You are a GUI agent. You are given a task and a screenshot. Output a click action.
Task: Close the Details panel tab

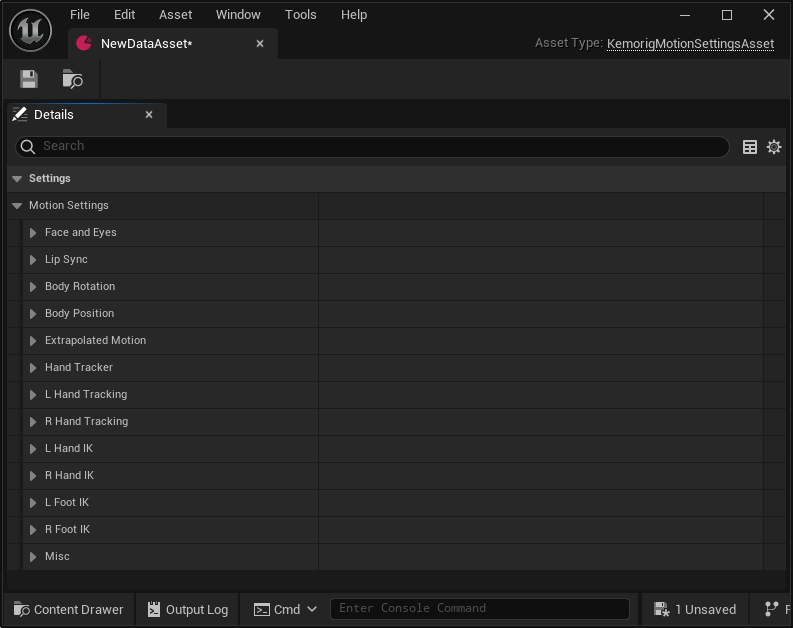point(149,115)
